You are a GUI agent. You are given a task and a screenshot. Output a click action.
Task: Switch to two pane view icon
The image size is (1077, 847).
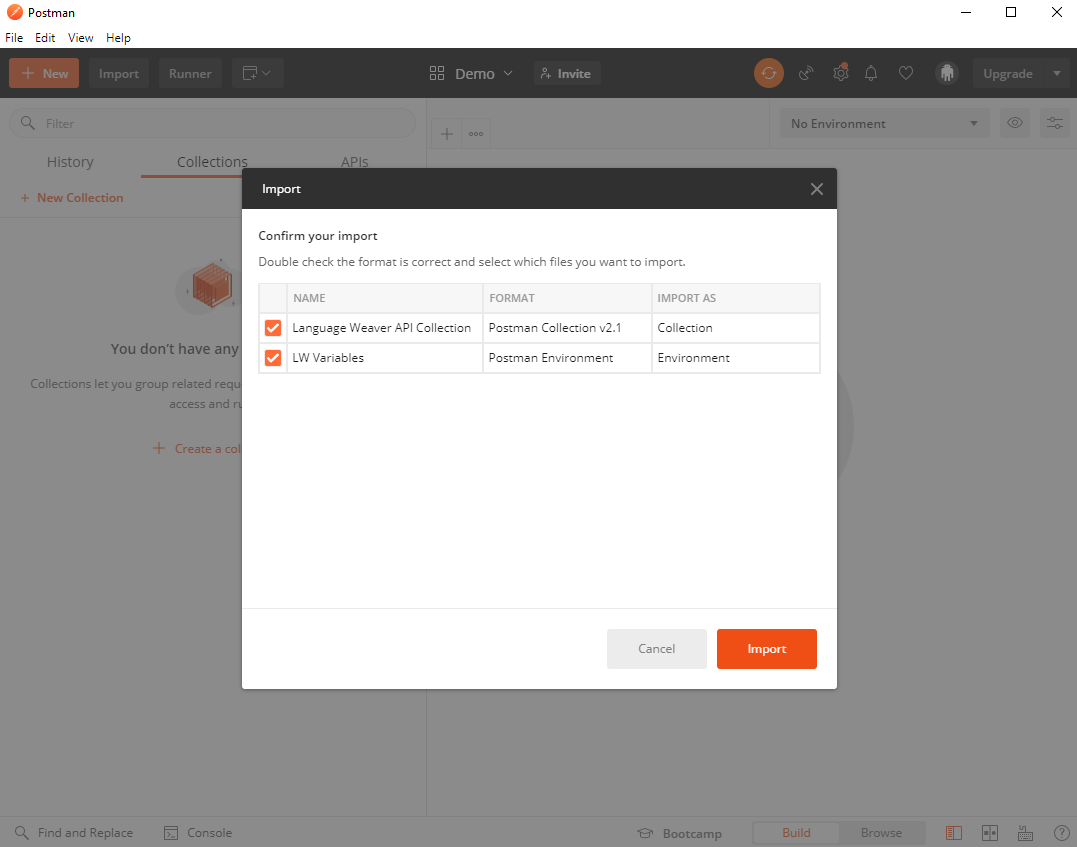coord(990,833)
